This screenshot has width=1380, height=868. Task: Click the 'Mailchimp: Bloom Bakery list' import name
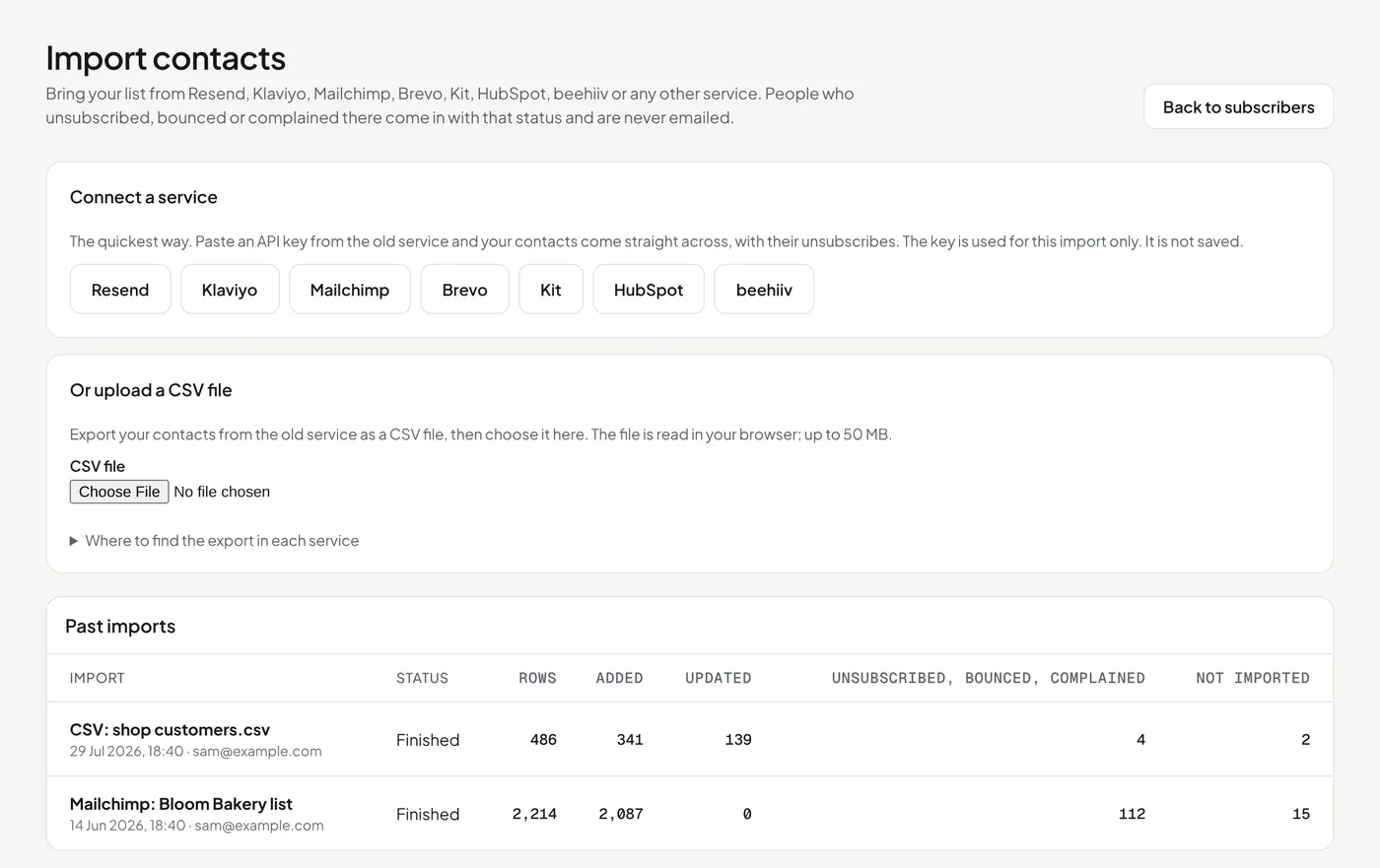[x=181, y=804]
